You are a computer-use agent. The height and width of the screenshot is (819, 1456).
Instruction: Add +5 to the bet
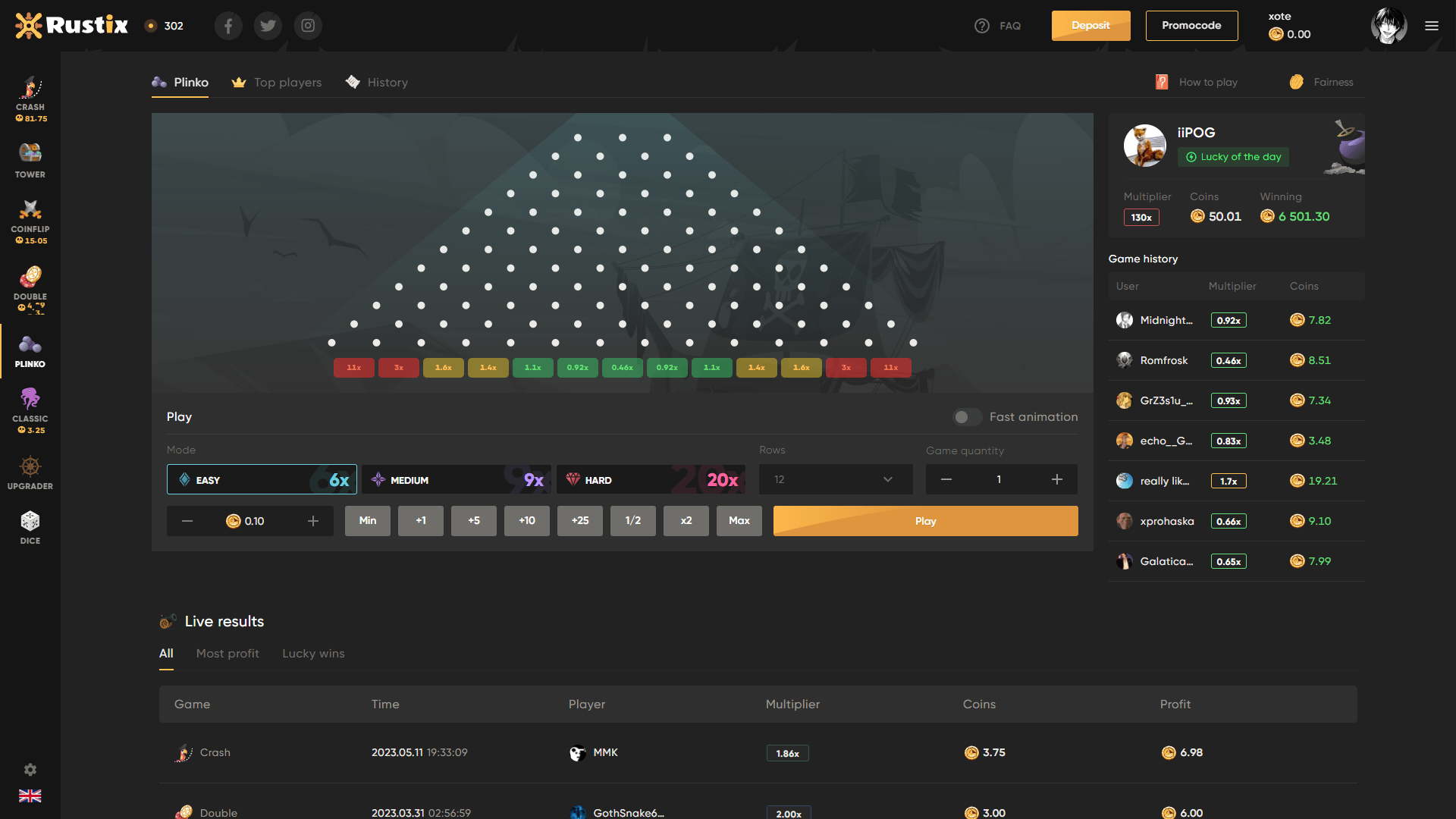click(474, 521)
